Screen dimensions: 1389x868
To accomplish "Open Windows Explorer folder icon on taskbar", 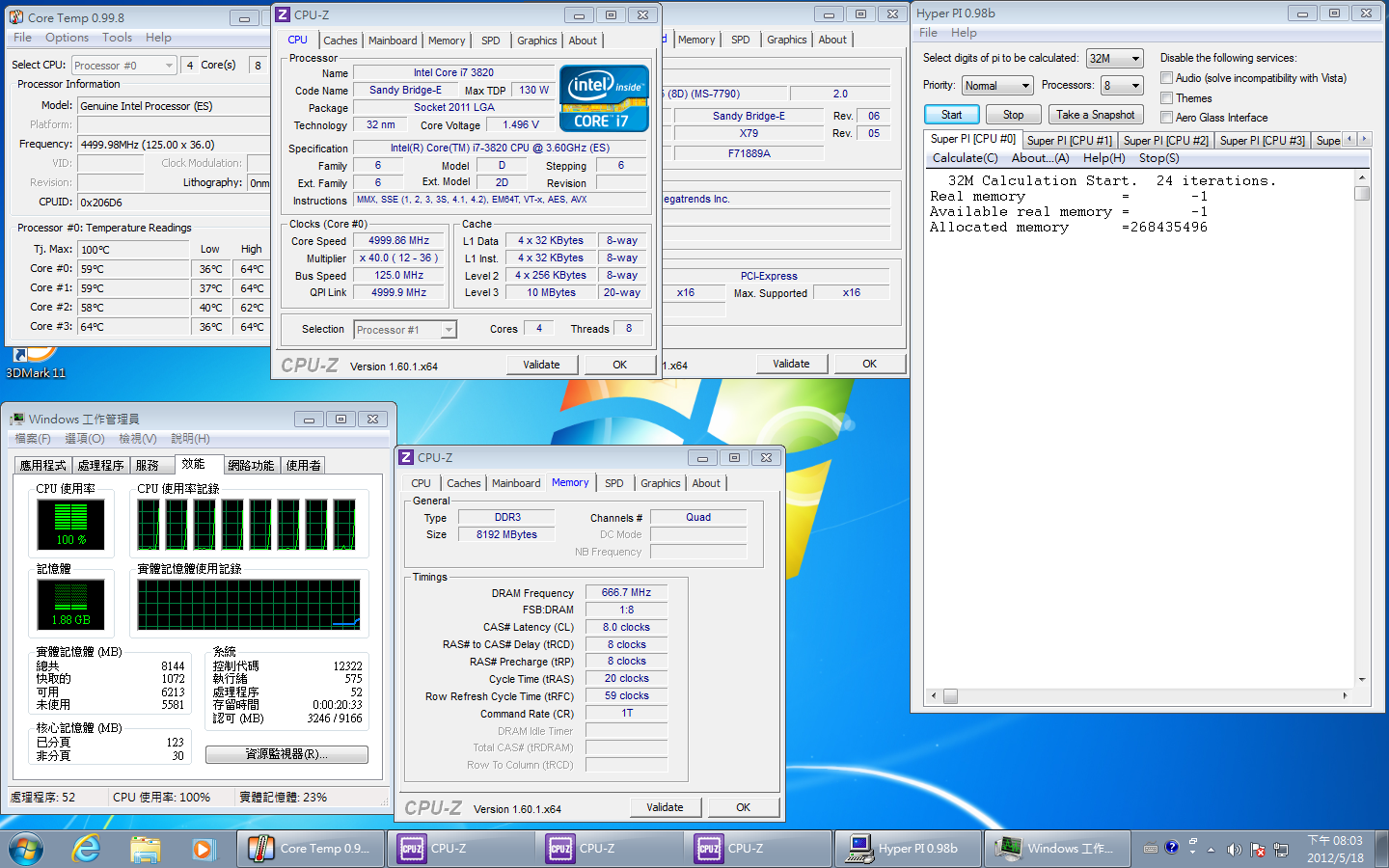I will pos(145,849).
